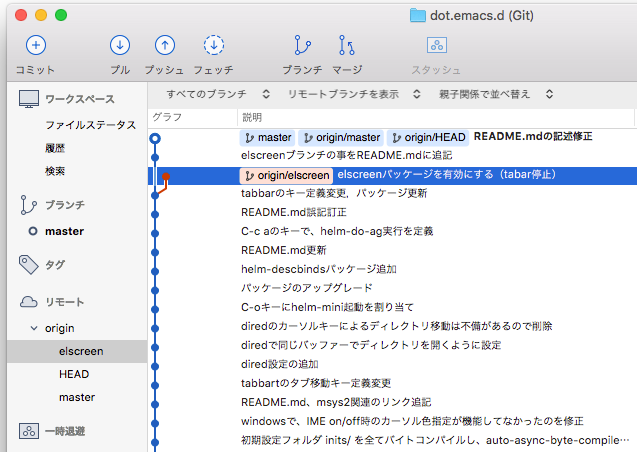The height and width of the screenshot is (452, 637).
Task: Select commit helm-descbindsパッケージ追加
Action: coord(319,269)
